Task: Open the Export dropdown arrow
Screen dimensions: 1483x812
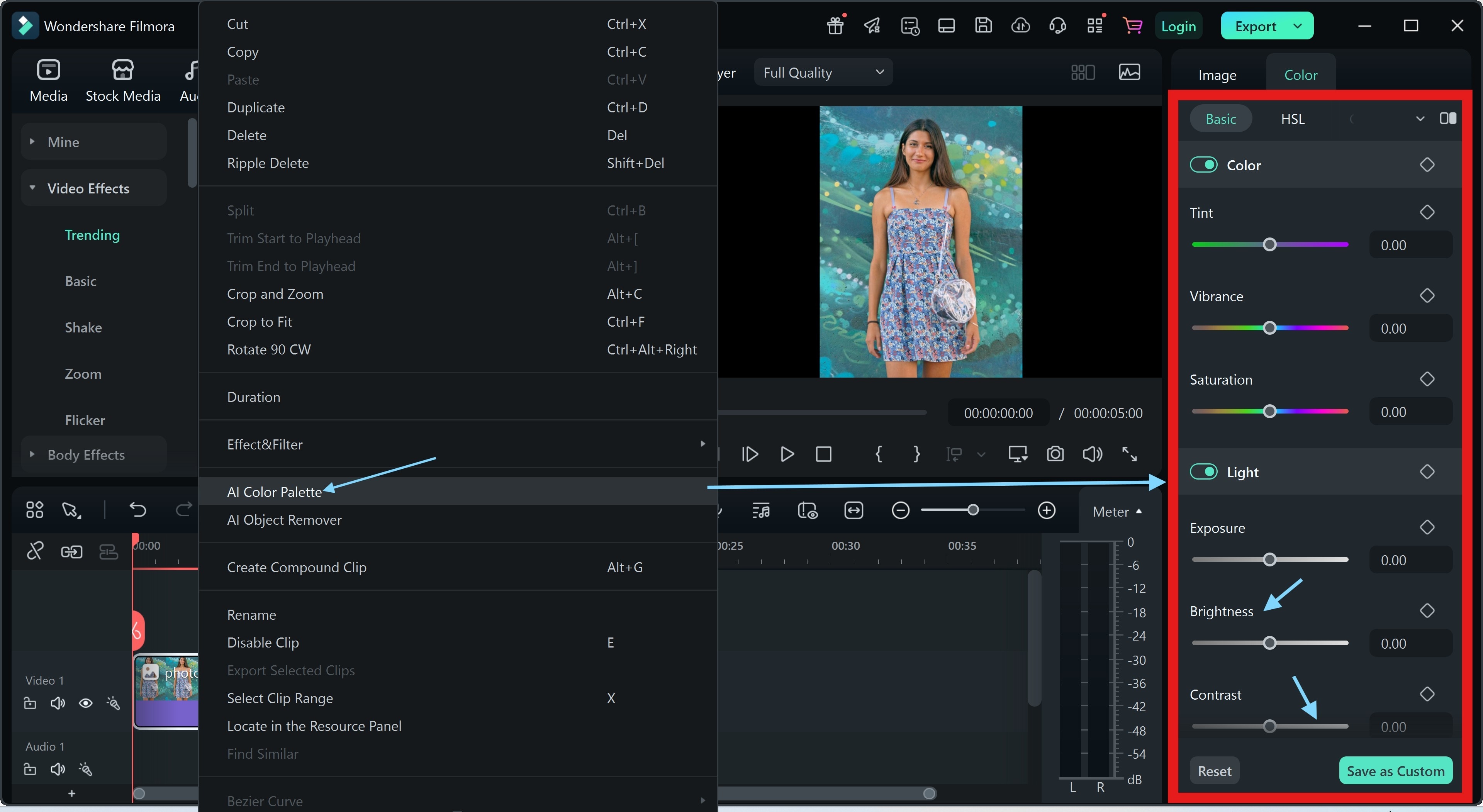Action: tap(1298, 26)
